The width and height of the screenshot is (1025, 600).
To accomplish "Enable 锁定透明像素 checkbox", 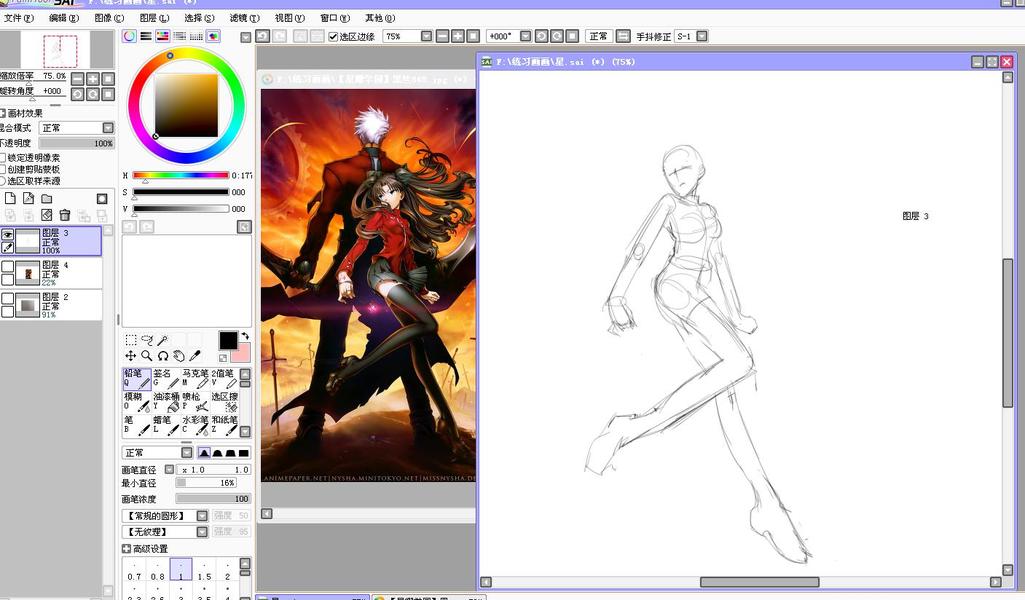I will tap(3, 158).
